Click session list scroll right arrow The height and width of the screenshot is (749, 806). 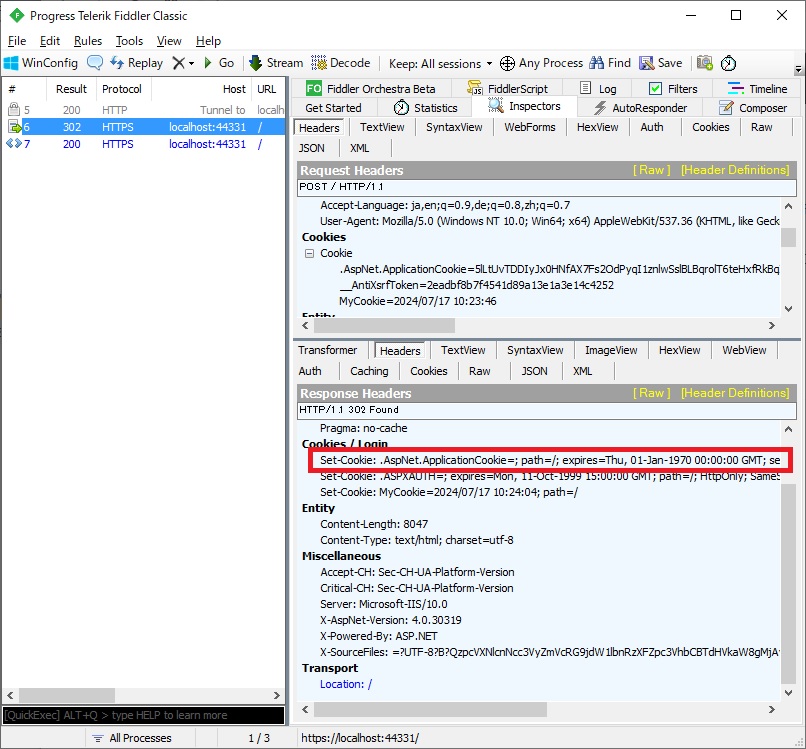tap(277, 696)
